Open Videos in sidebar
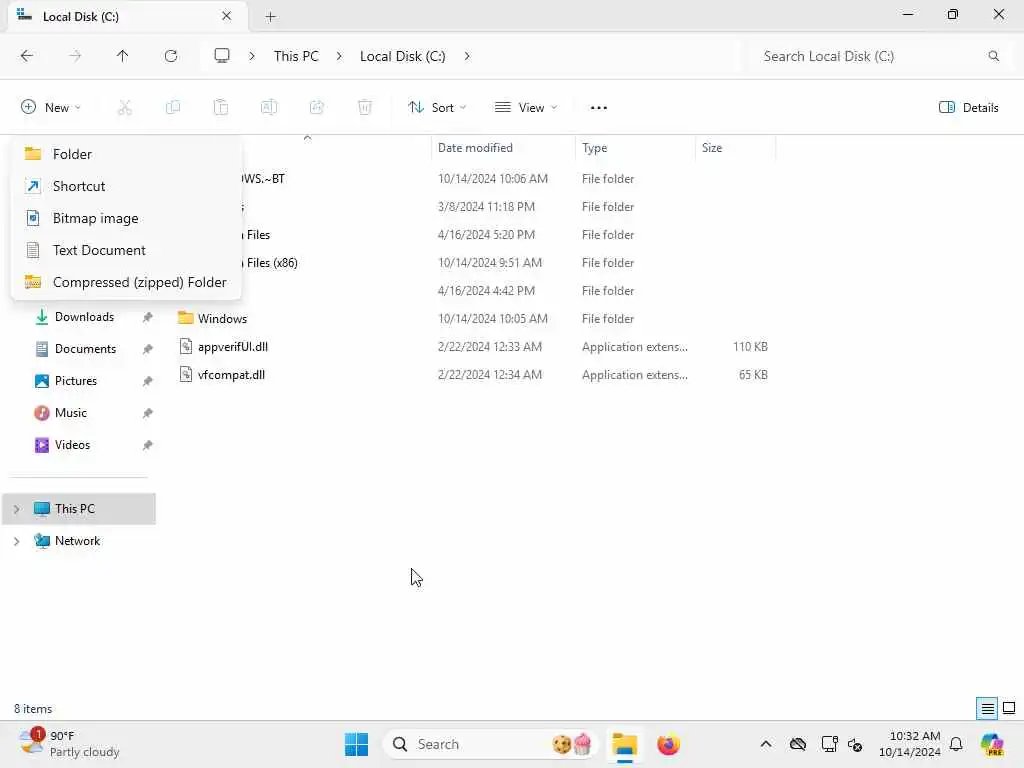Screen dimensions: 1024x768 click(x=72, y=445)
